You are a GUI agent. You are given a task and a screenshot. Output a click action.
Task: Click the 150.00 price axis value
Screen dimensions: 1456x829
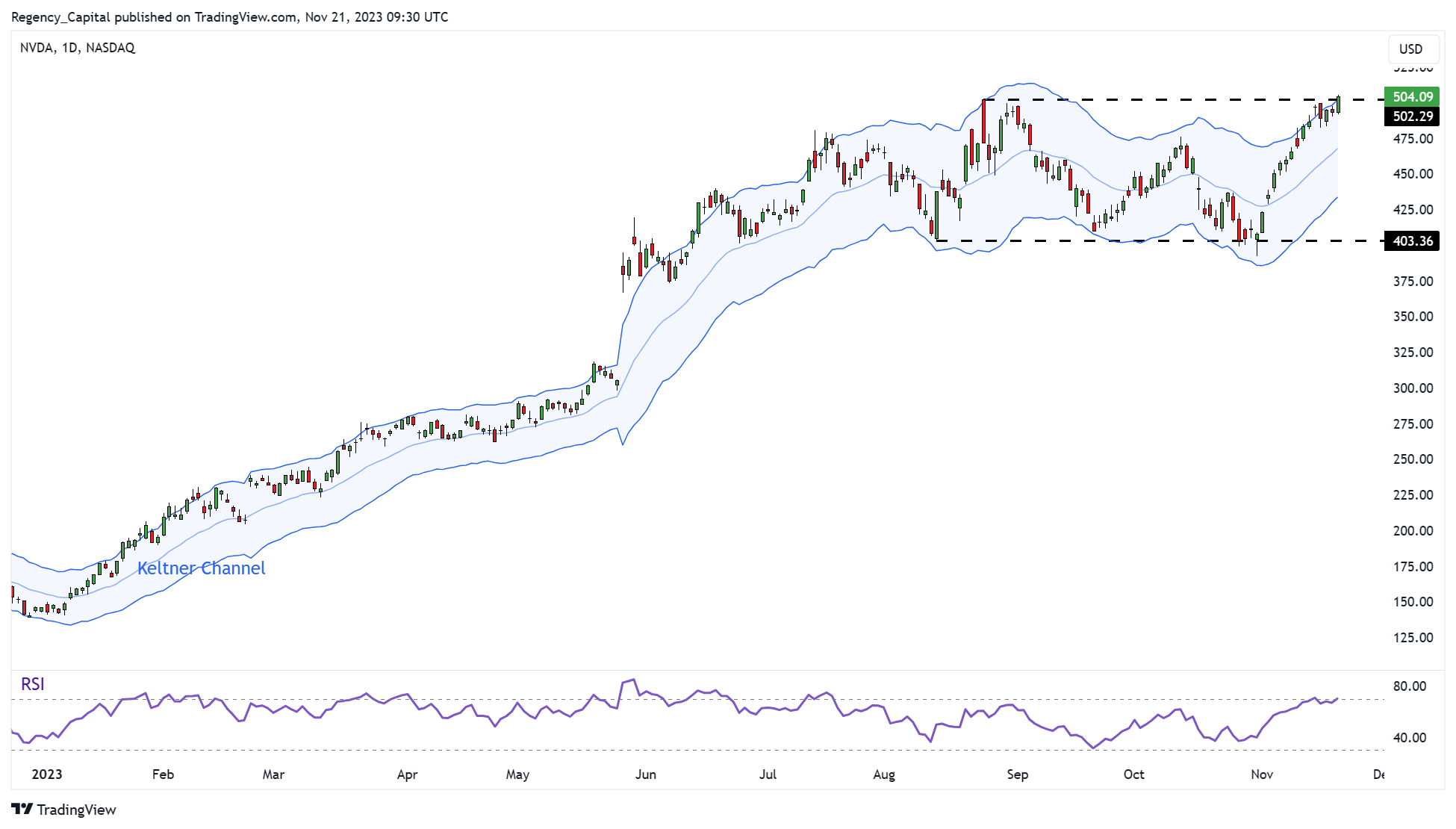pyautogui.click(x=1413, y=602)
